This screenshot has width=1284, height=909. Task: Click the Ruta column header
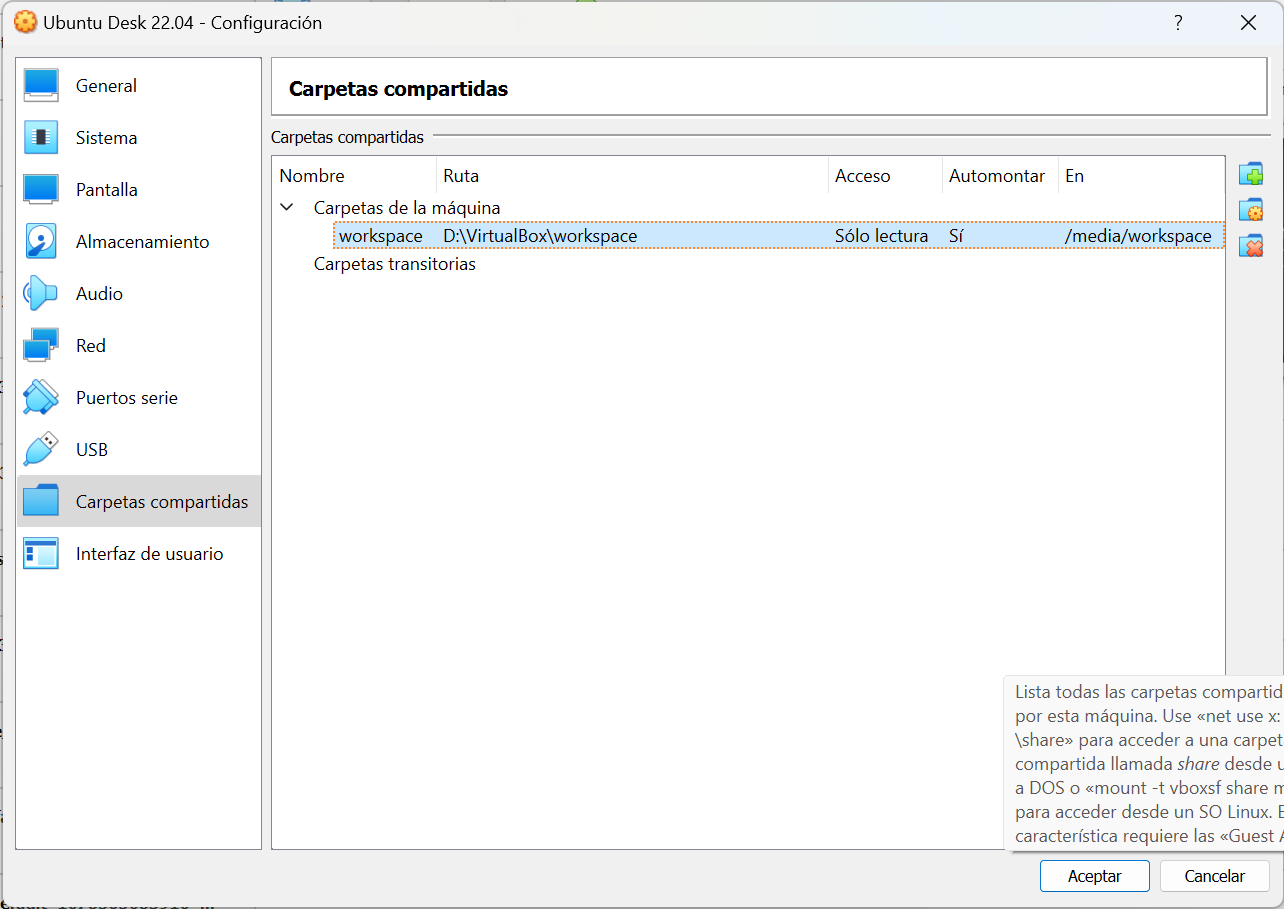460,175
